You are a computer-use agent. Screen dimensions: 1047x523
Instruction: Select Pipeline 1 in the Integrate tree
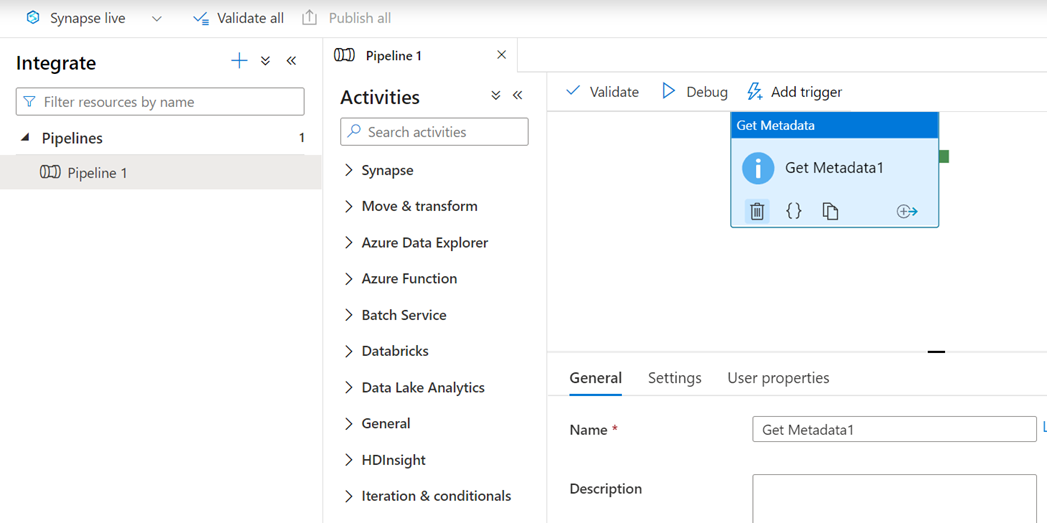(x=160, y=173)
